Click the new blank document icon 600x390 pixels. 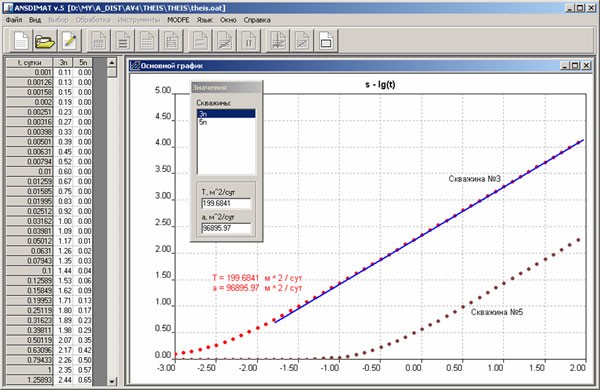tap(21, 41)
